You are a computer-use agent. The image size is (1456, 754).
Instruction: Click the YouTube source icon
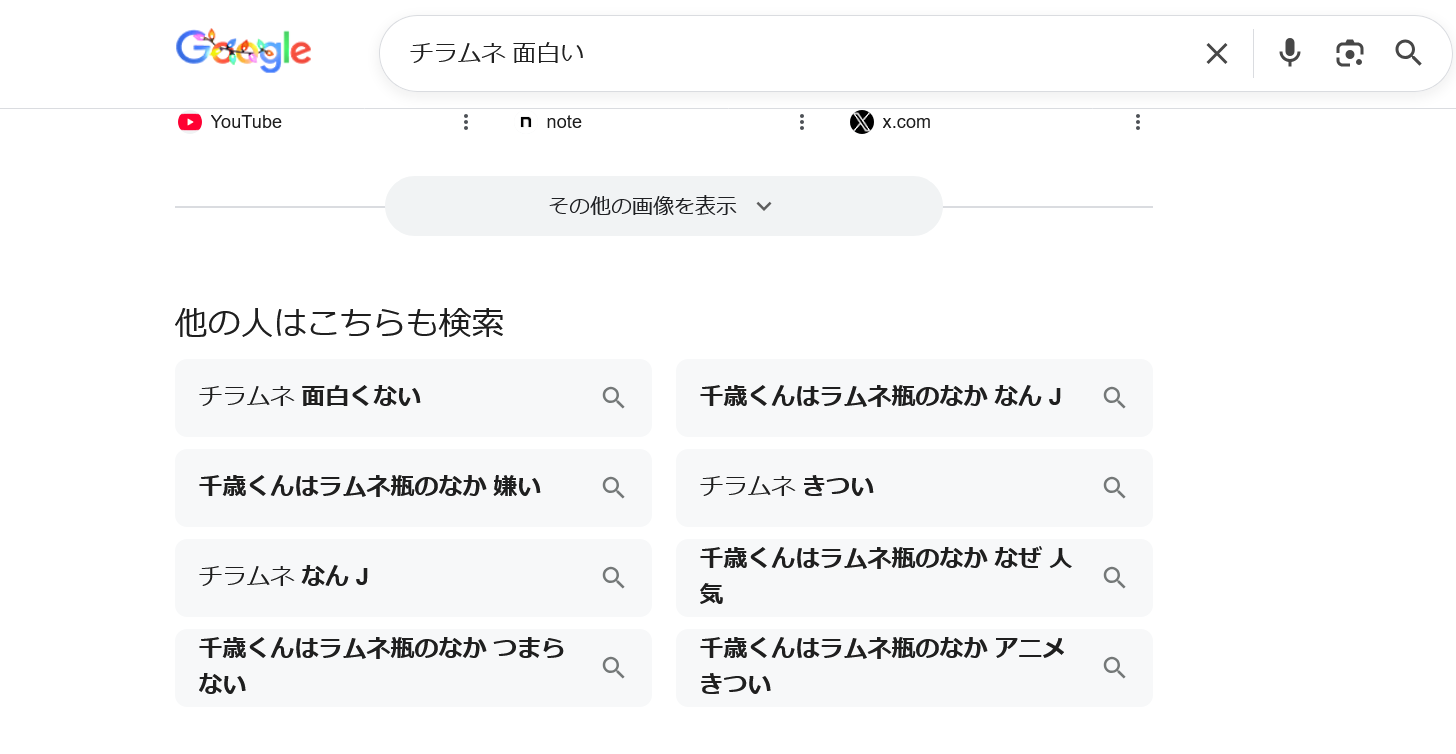pos(190,122)
